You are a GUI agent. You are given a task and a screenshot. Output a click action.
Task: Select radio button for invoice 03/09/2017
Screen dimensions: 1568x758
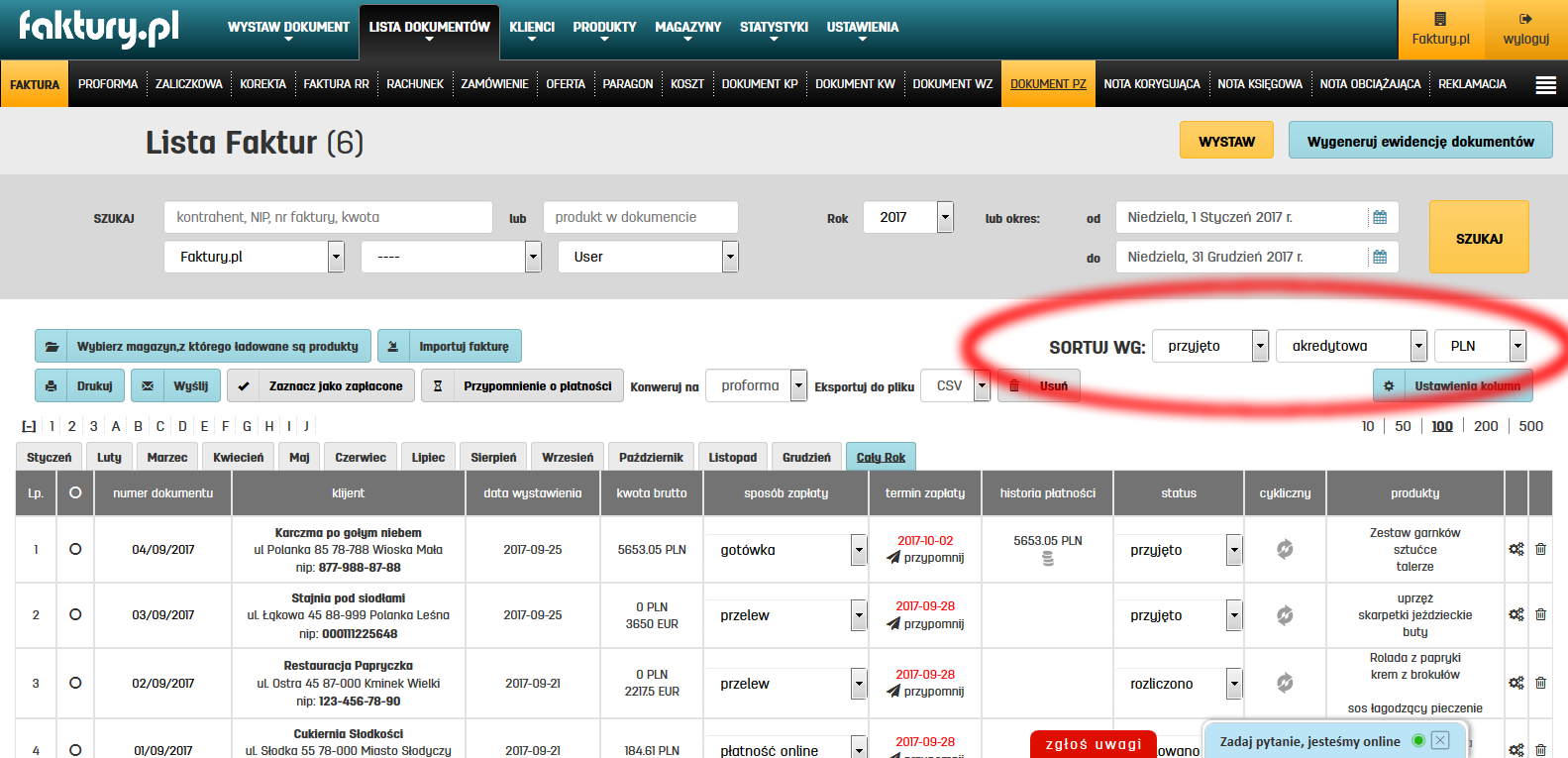click(75, 614)
